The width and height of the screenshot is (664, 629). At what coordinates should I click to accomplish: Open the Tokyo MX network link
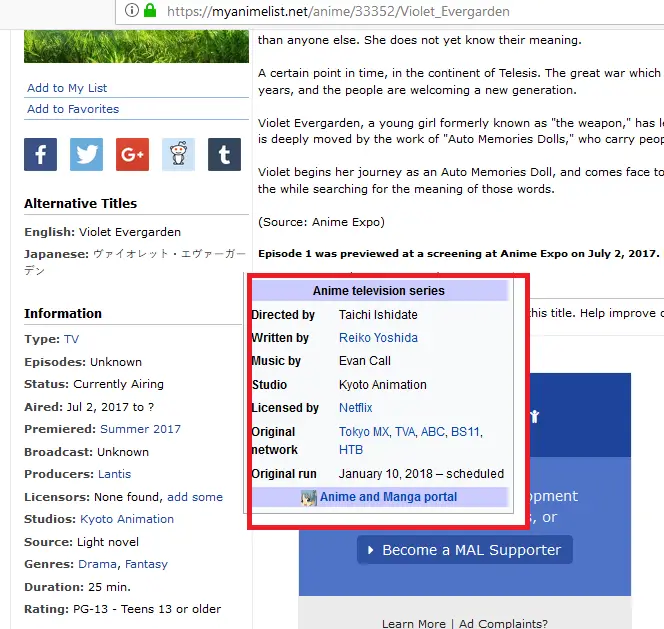pos(364,432)
